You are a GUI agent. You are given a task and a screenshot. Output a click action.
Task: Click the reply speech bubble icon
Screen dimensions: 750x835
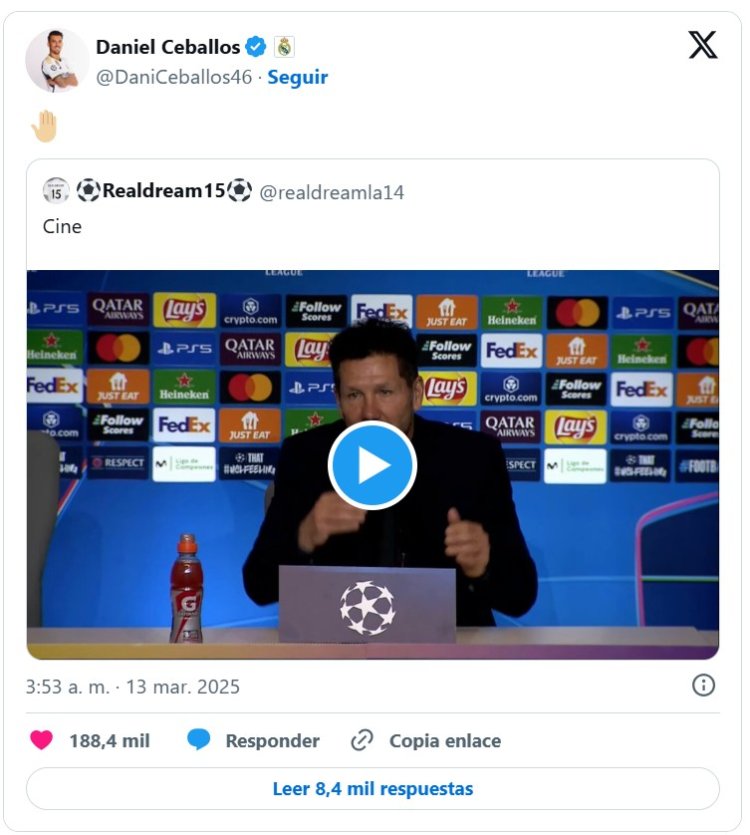199,740
